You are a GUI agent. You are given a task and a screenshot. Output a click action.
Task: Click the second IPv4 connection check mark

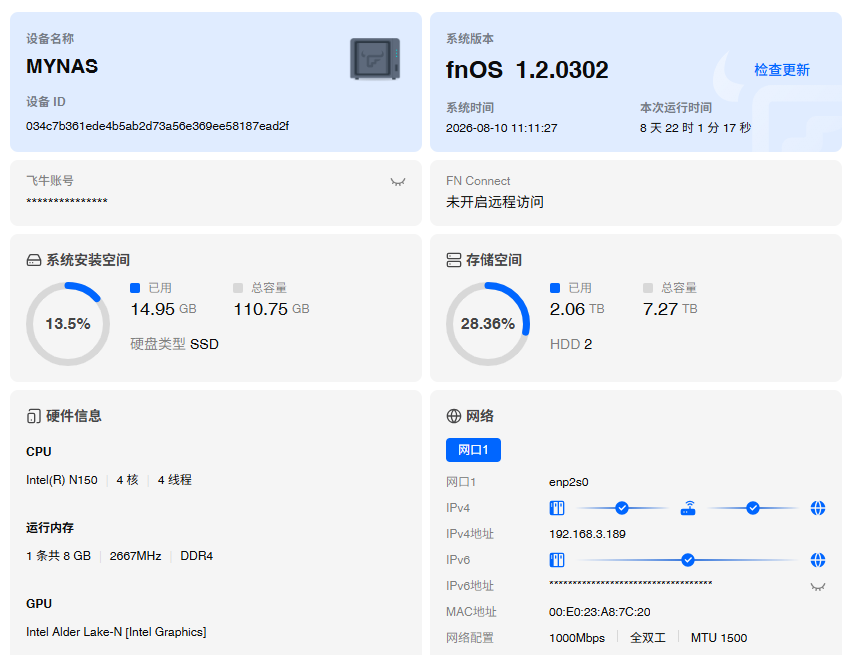[x=752, y=508]
